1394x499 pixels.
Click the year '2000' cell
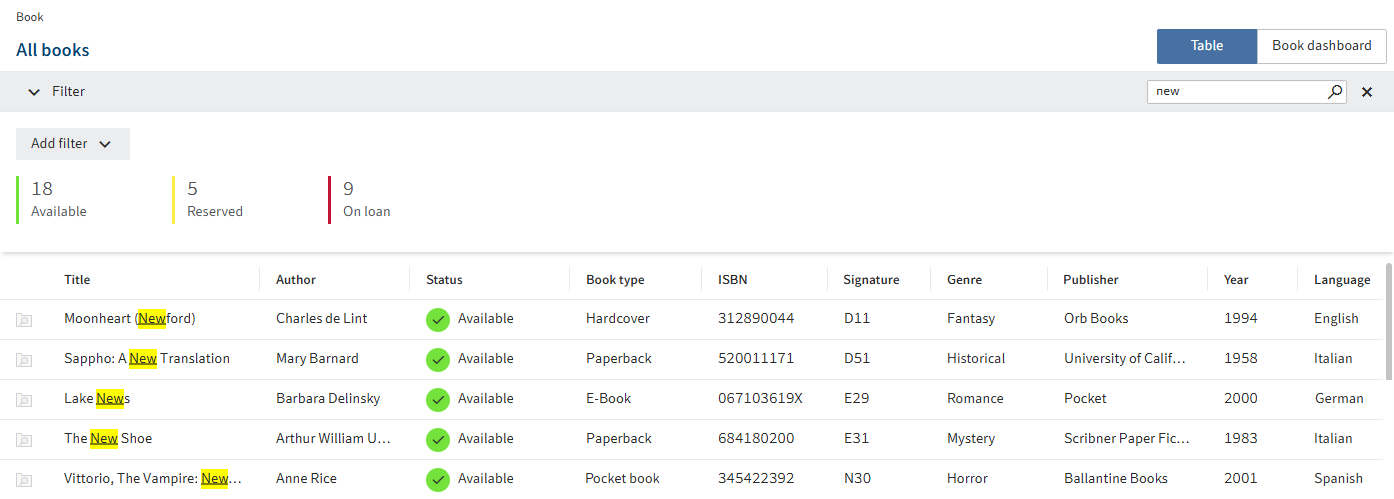coord(1241,399)
